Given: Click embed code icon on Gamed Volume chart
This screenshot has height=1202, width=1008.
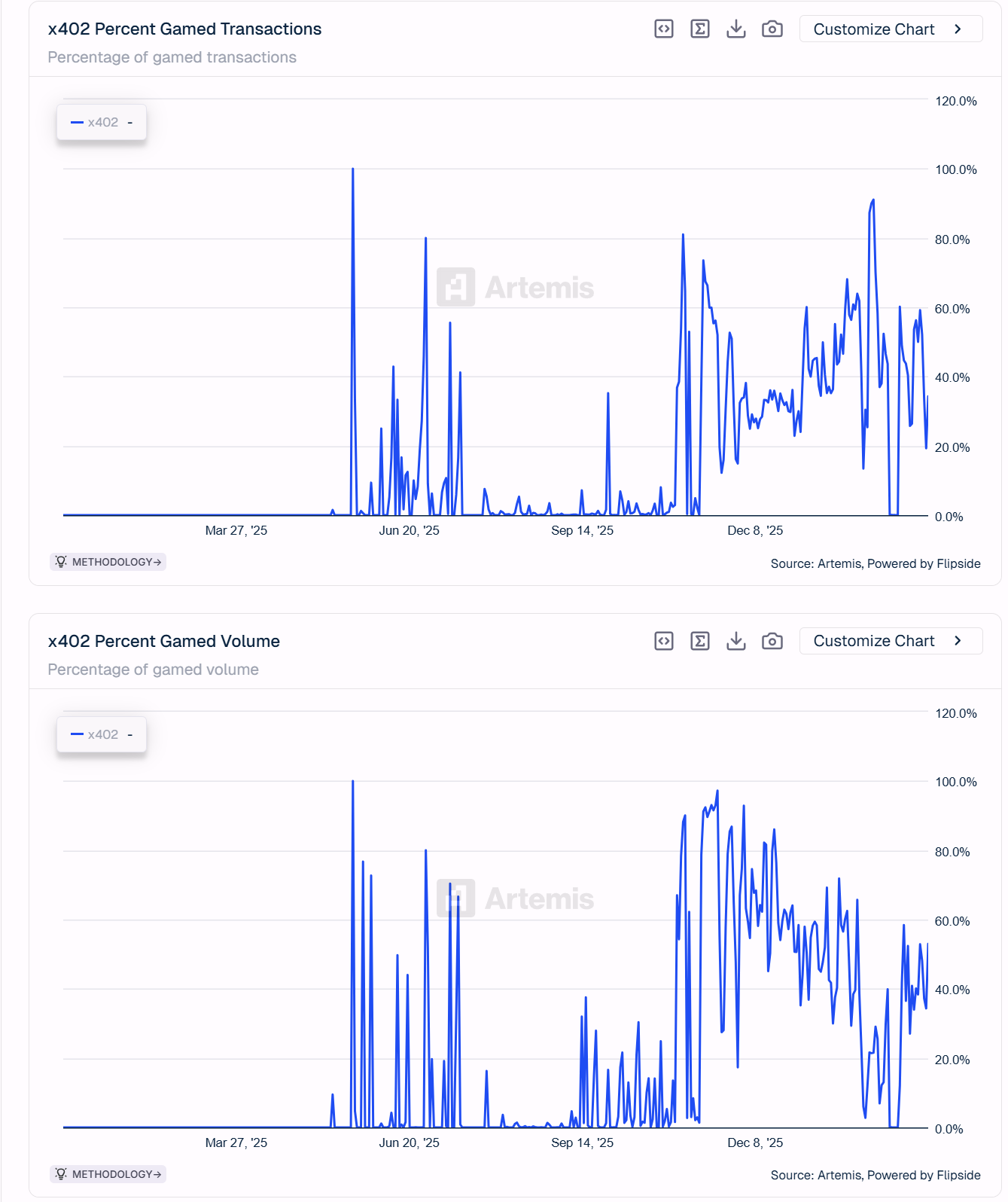Looking at the screenshot, I should click(x=663, y=641).
